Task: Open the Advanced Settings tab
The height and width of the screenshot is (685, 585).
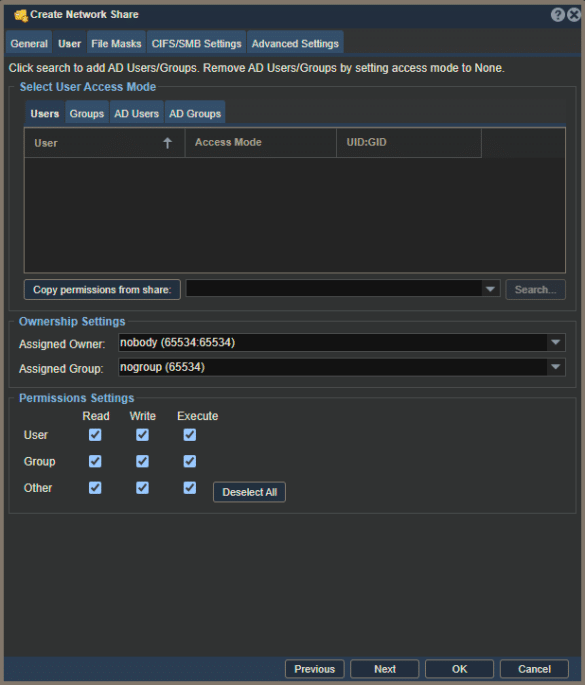Action: [x=295, y=43]
